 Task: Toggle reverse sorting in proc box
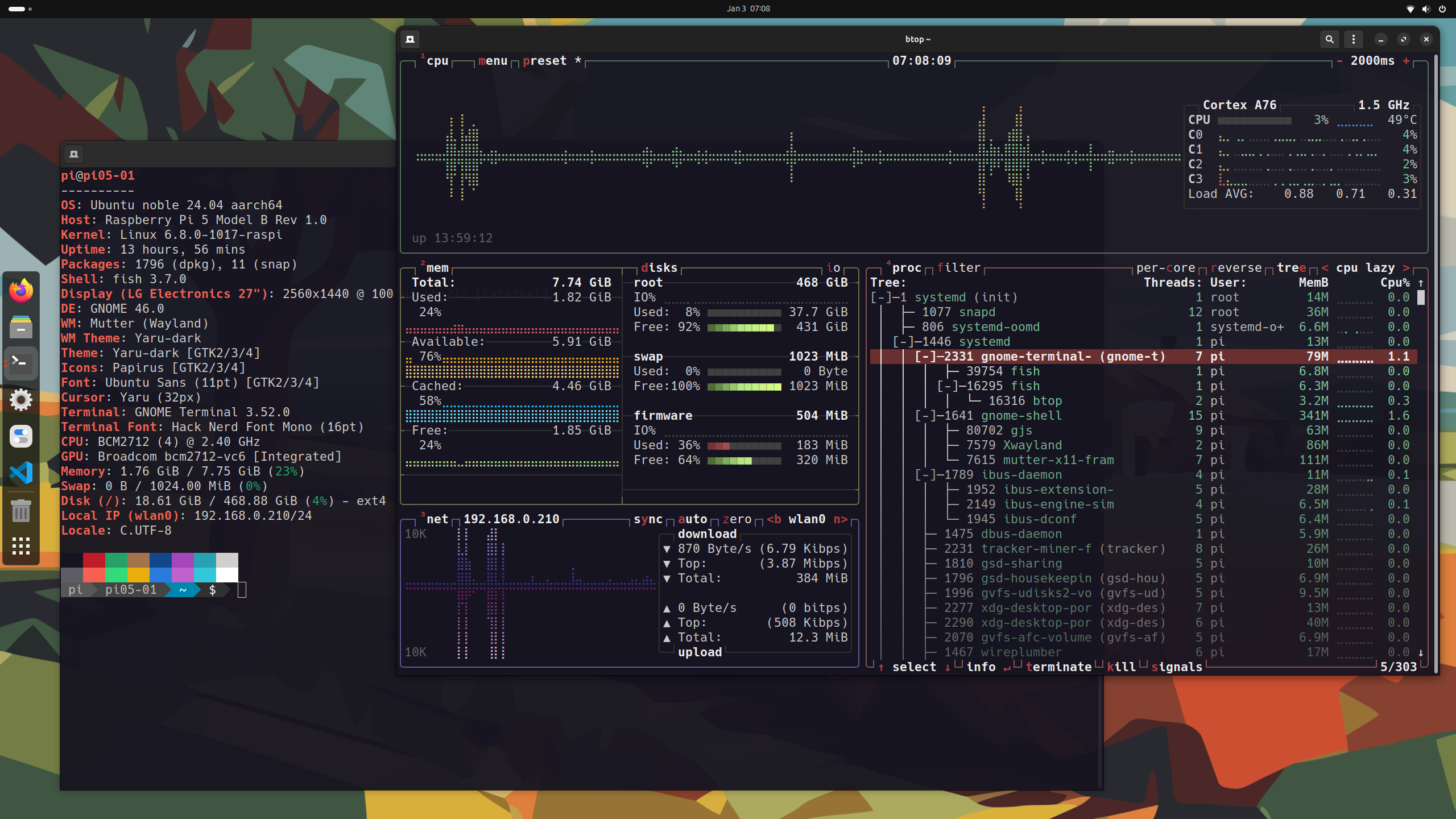point(1236,268)
